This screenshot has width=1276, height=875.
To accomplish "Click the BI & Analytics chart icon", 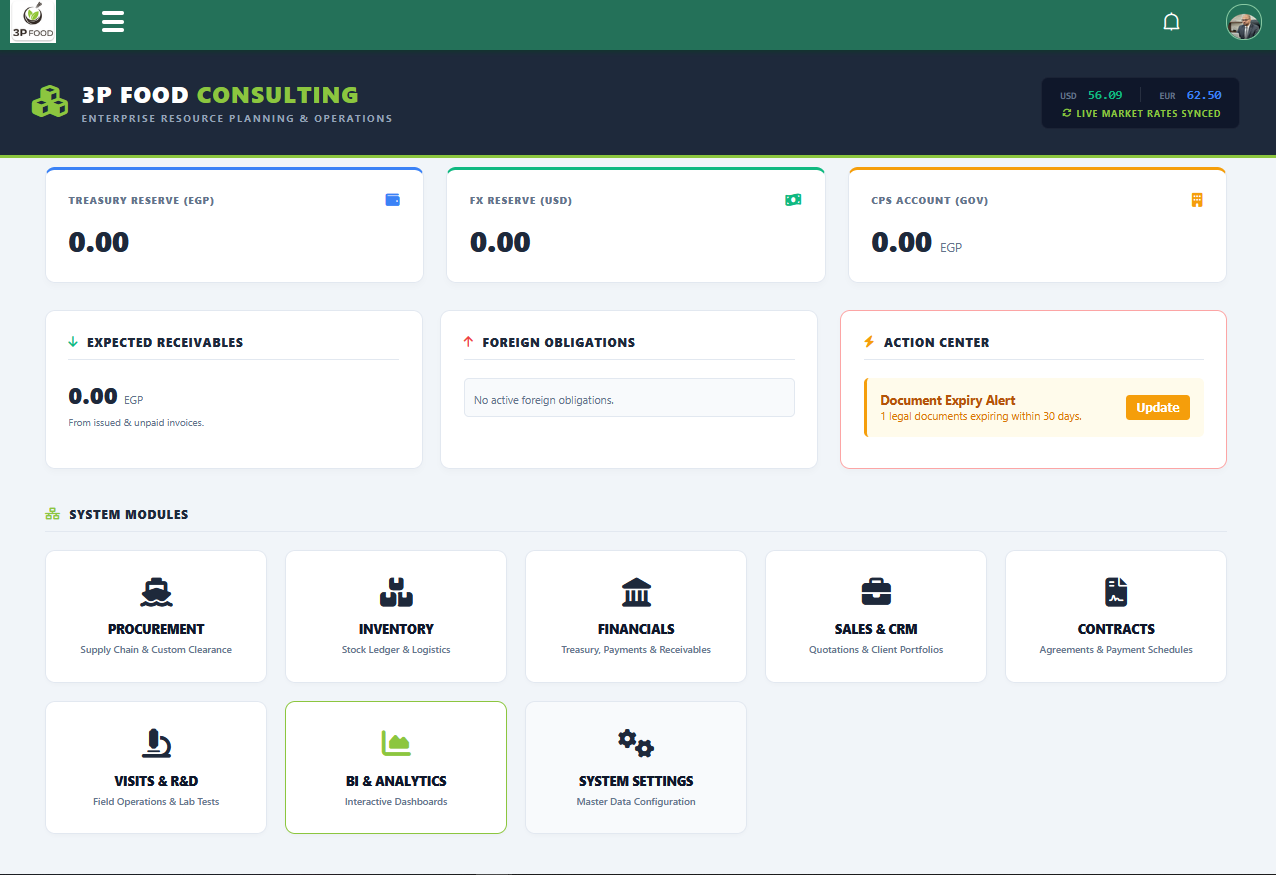I will pos(396,743).
